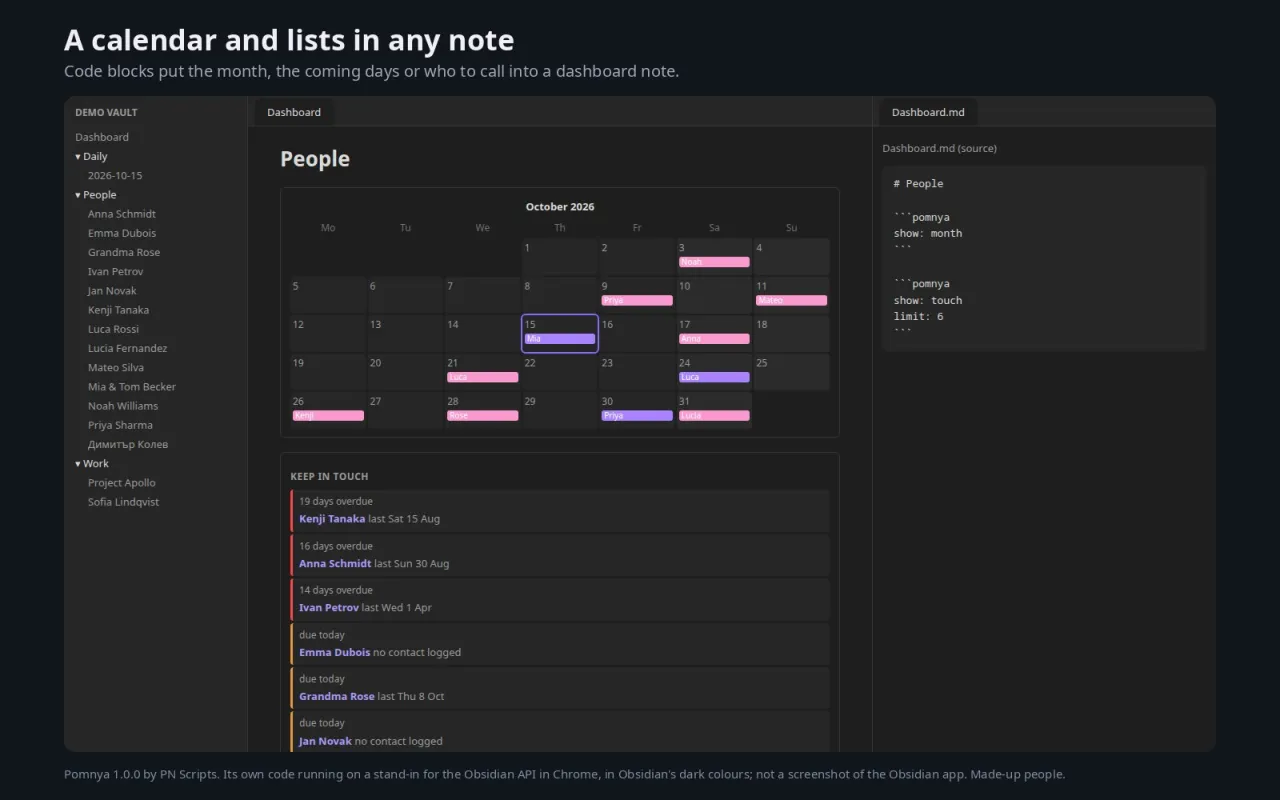Click the Noah event on October 3
The image size is (1280, 800).
714,262
